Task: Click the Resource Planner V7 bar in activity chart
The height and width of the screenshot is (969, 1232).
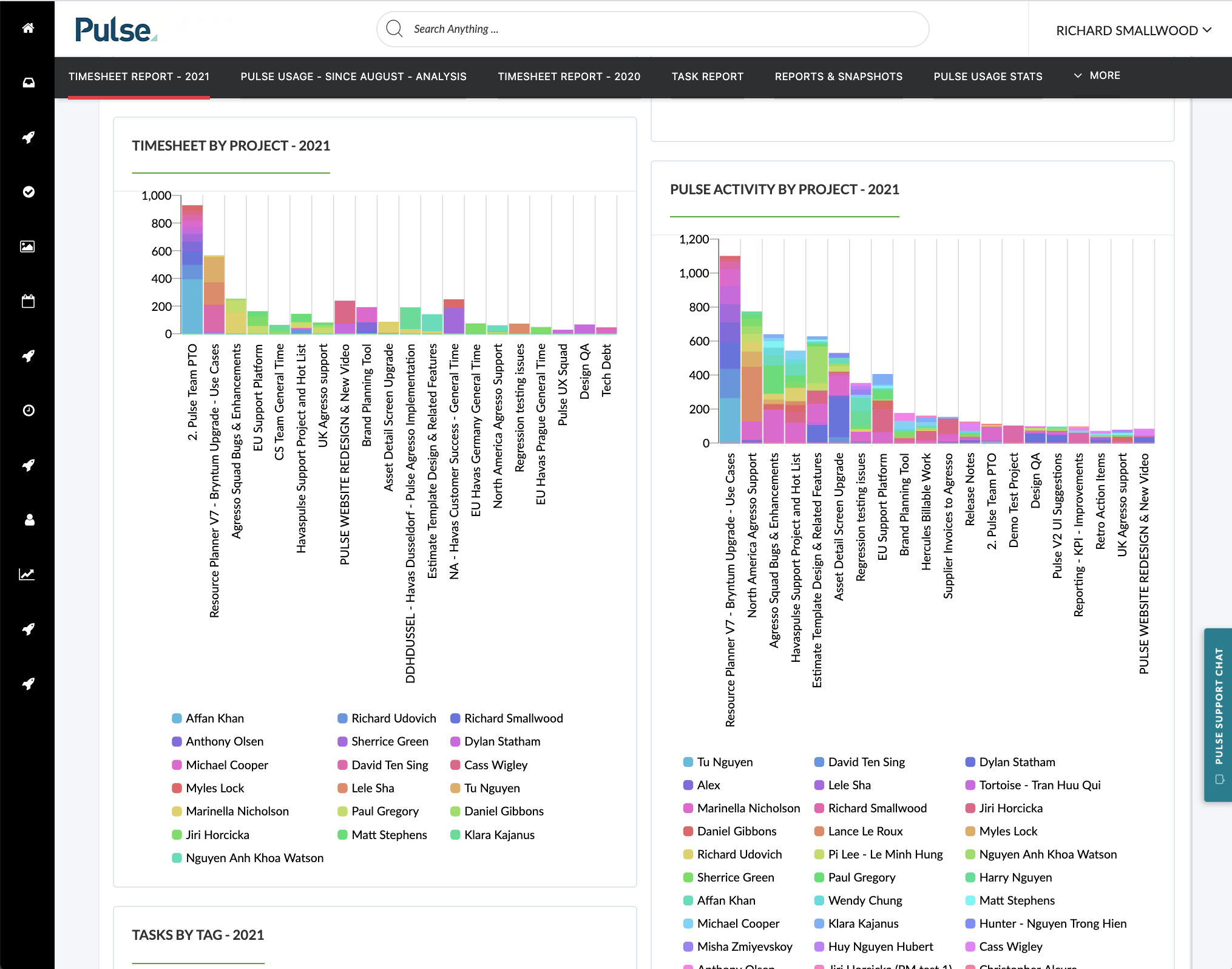Action: (x=730, y=350)
